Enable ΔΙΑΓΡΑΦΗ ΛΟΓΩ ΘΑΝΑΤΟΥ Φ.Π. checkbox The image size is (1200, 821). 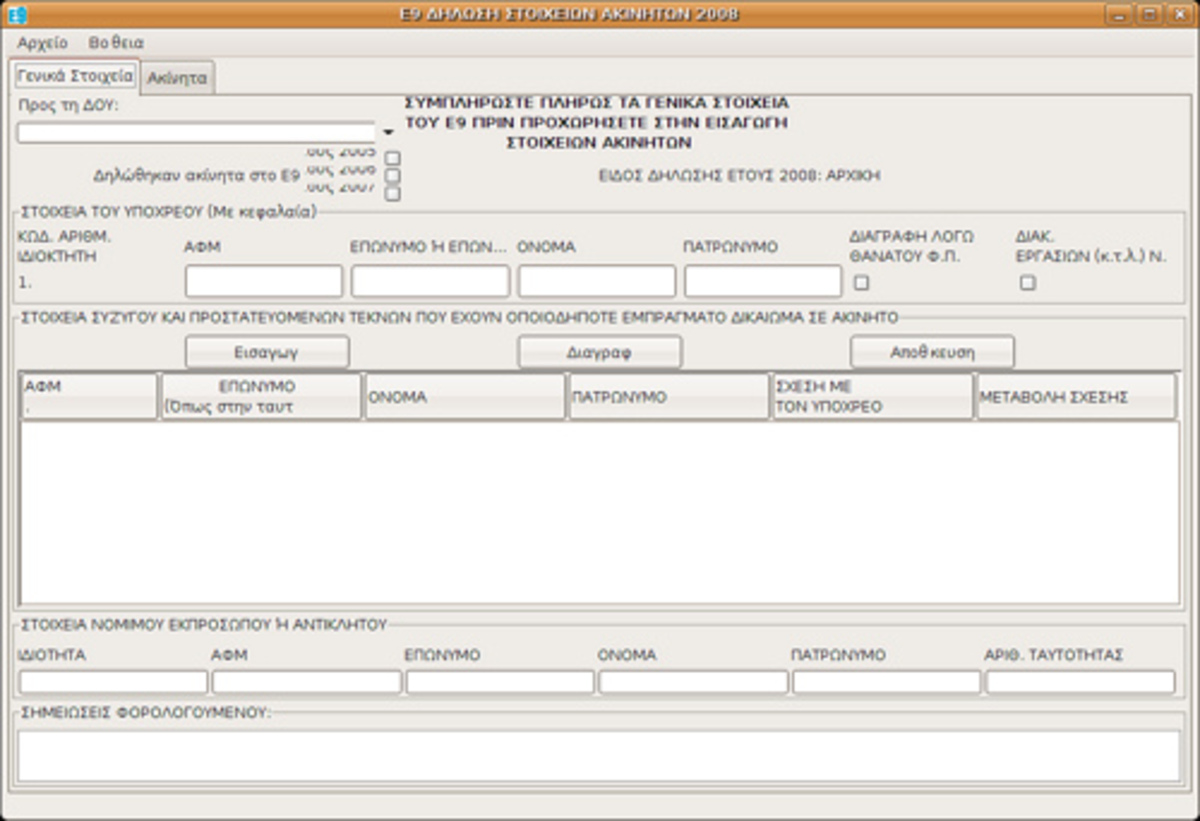pos(861,283)
